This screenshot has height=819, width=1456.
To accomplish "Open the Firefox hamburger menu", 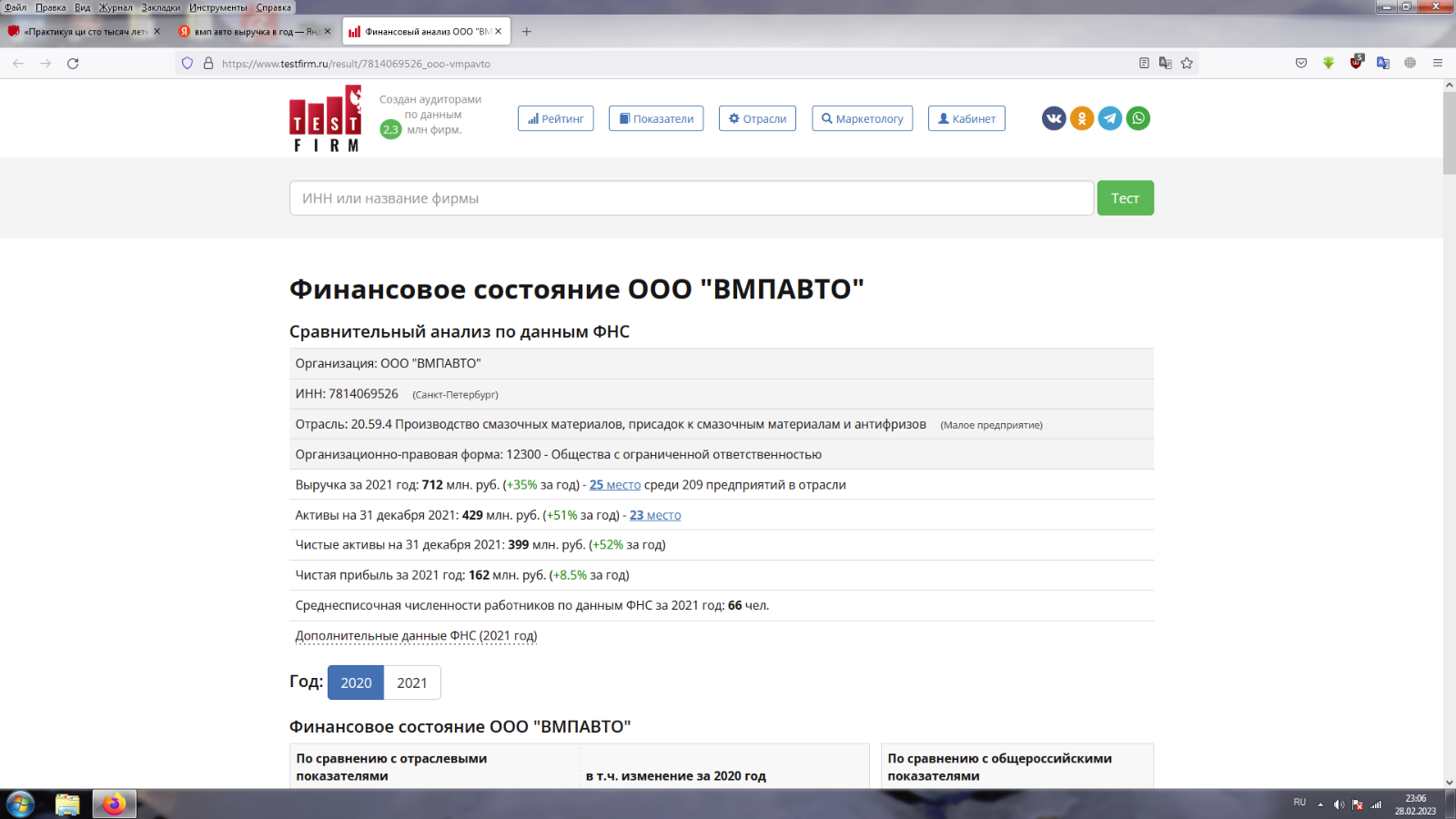I will 1438,64.
